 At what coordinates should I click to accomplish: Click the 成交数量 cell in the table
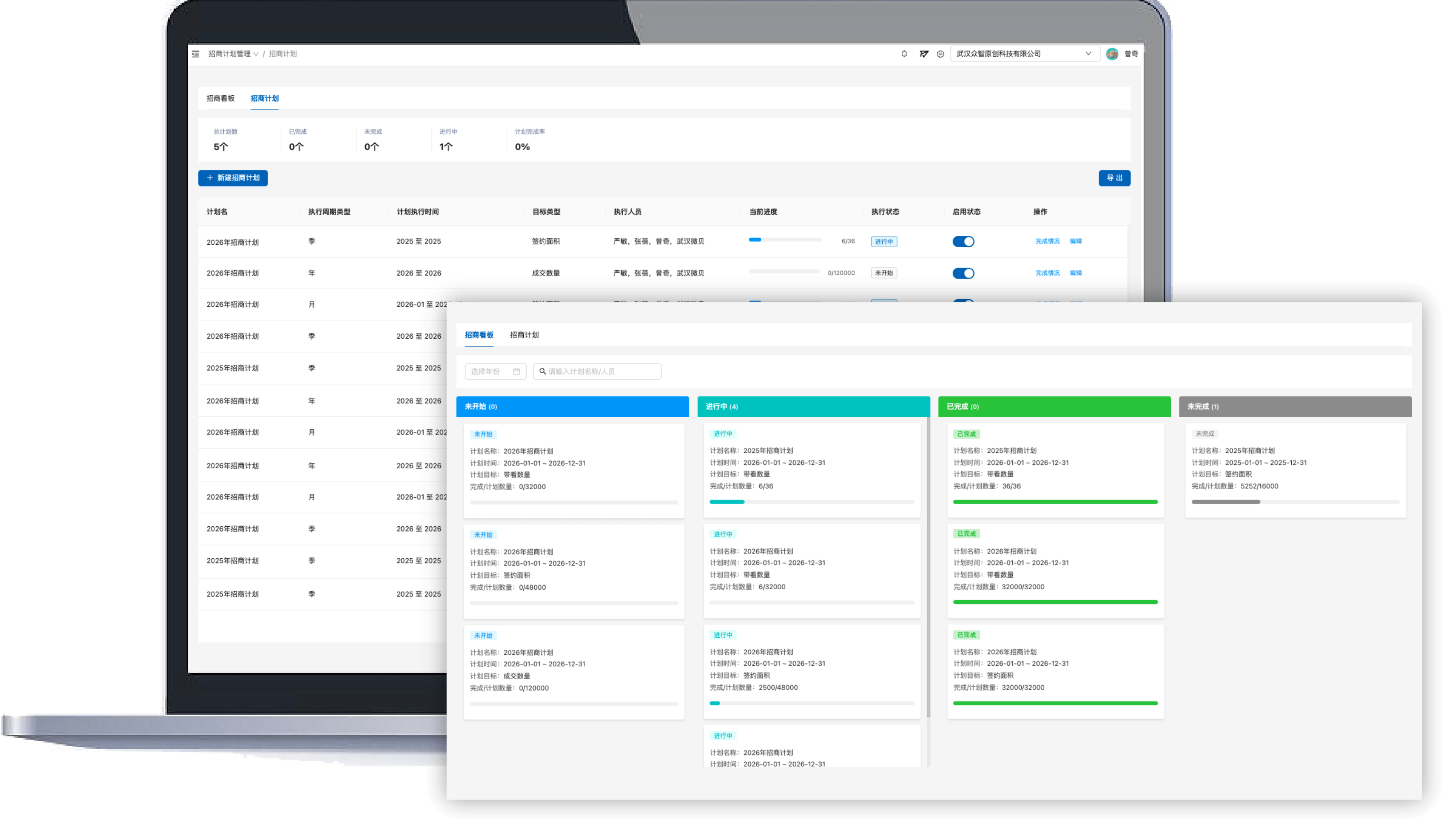pos(546,273)
